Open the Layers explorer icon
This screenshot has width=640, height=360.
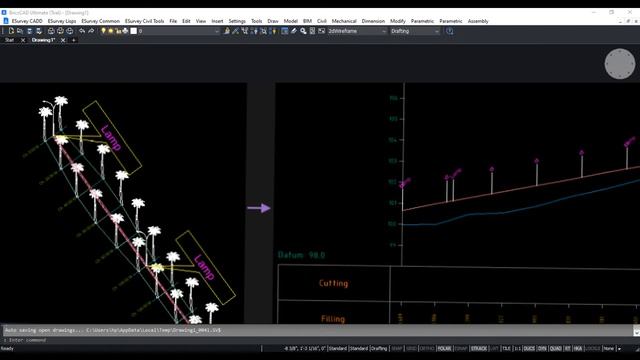pos(227,31)
